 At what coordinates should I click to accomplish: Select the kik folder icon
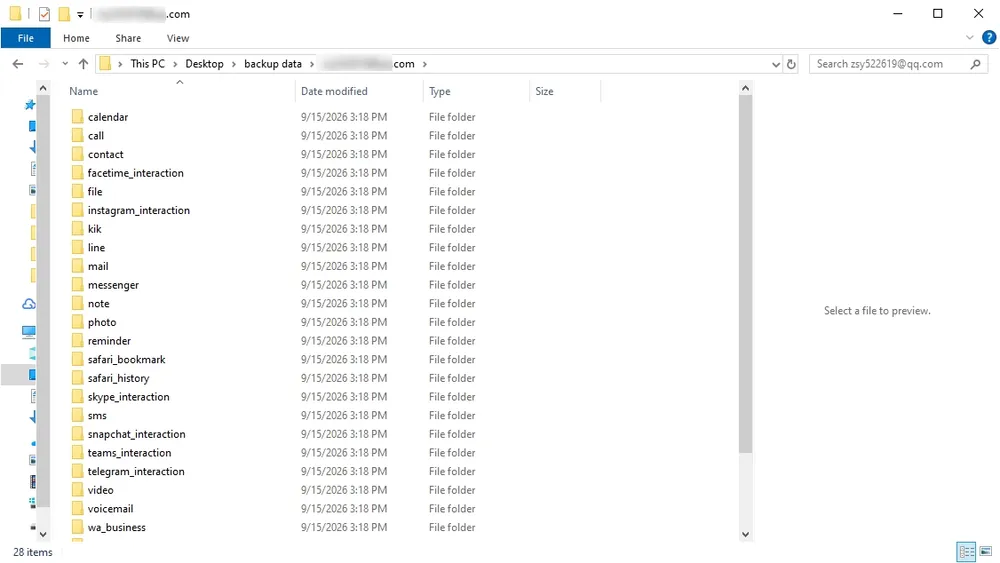pos(77,228)
